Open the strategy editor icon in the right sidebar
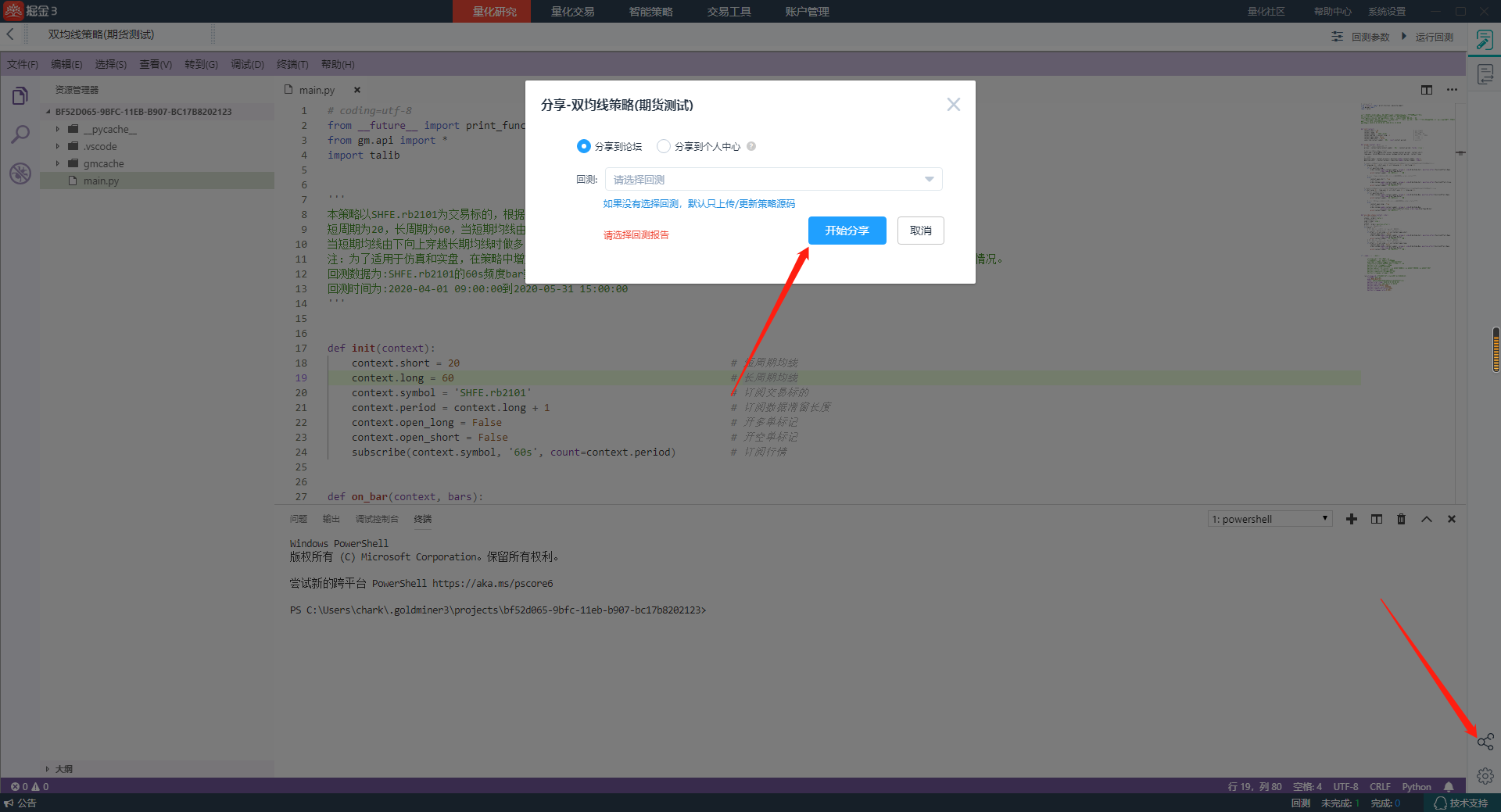The image size is (1501, 812). tap(1485, 39)
